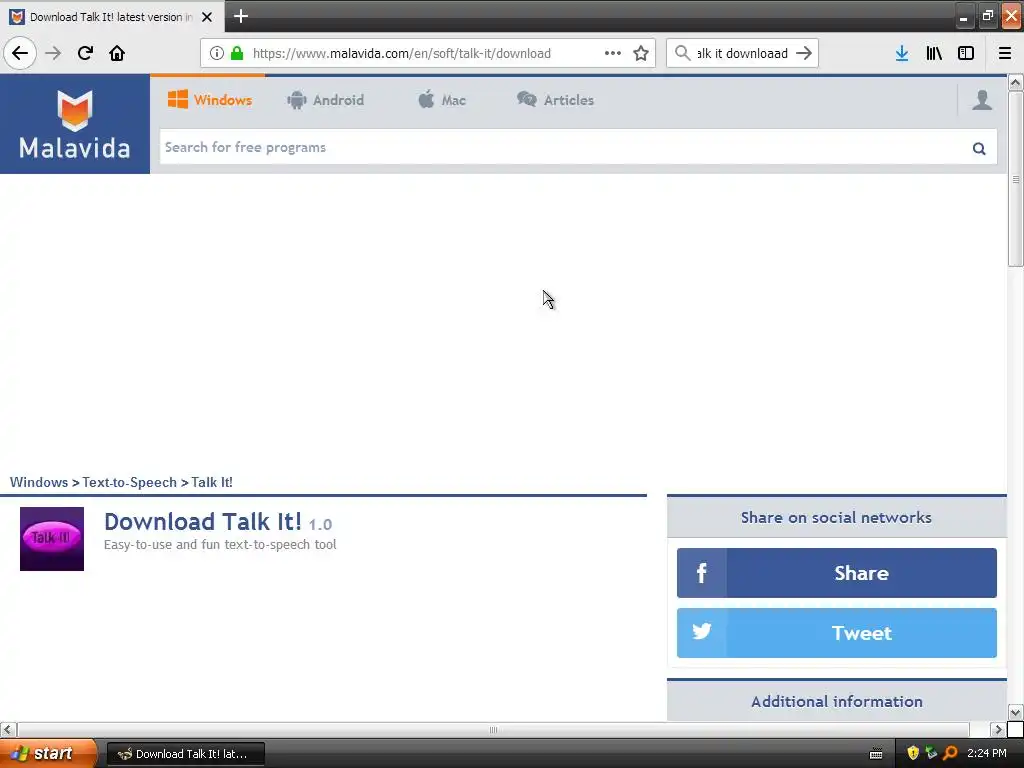Focus the browser search box text
The image size is (1024, 768).
click(743, 54)
